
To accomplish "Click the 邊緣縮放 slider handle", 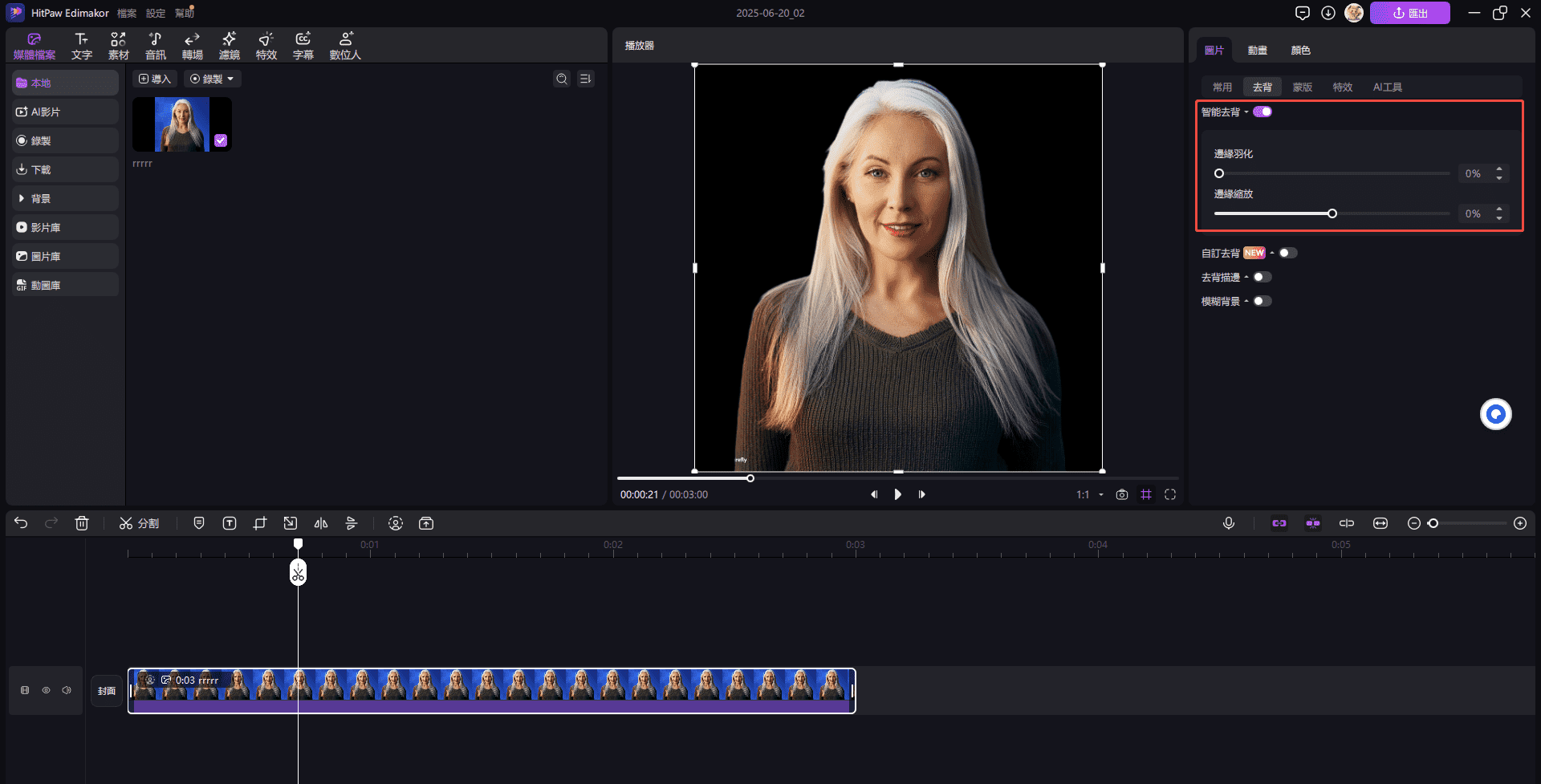I will (x=1332, y=213).
